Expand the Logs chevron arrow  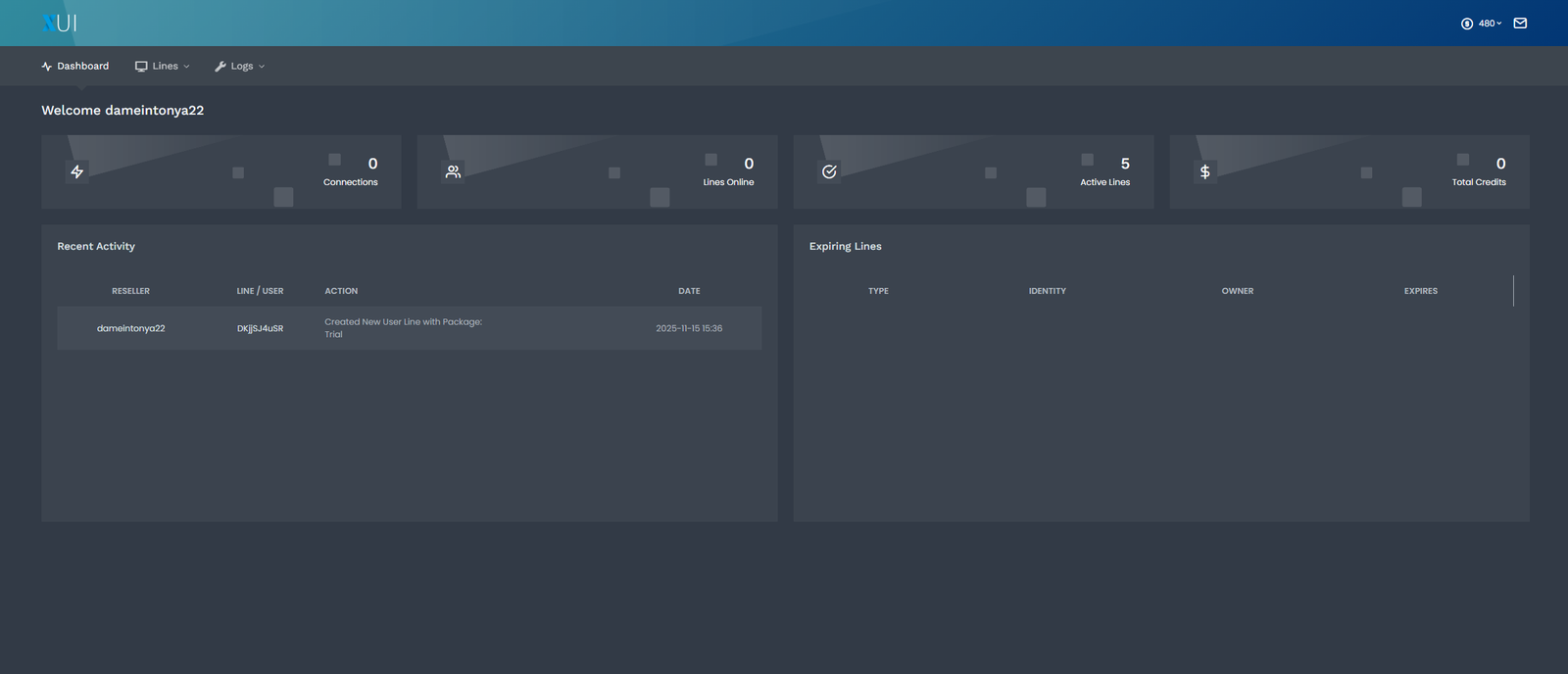[262, 67]
